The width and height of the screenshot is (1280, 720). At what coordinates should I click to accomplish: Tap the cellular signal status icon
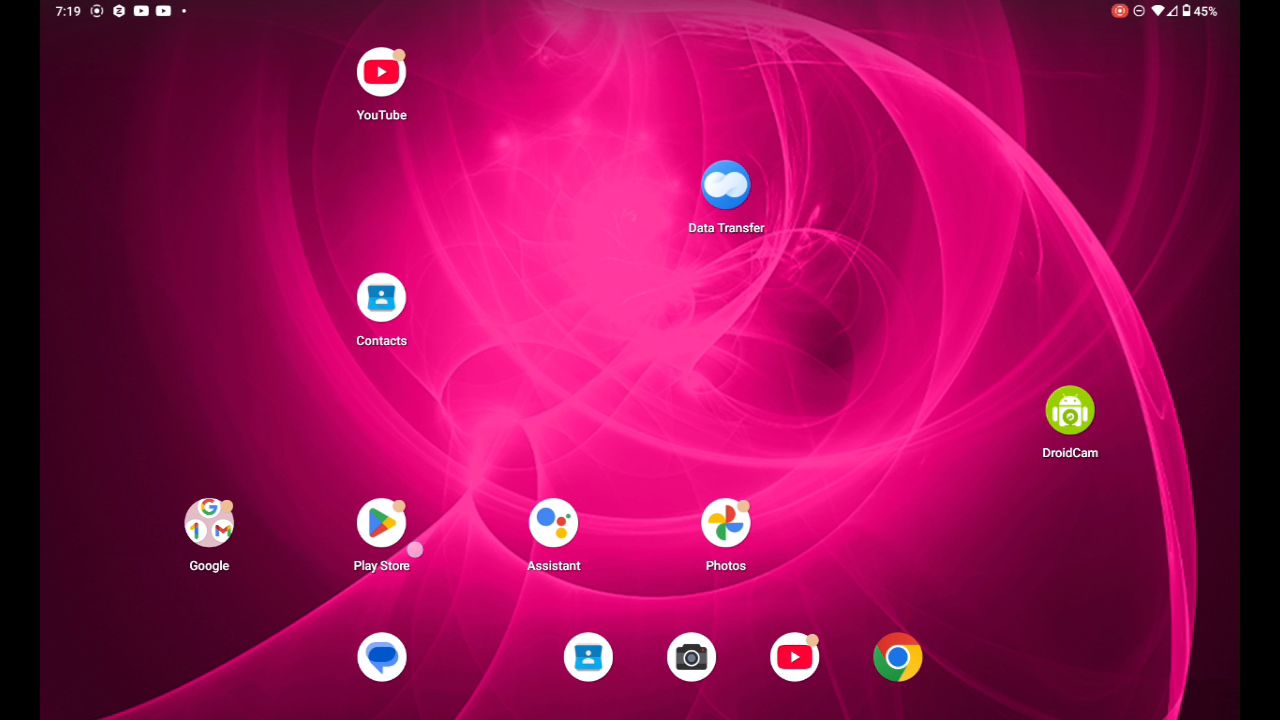tap(1172, 11)
